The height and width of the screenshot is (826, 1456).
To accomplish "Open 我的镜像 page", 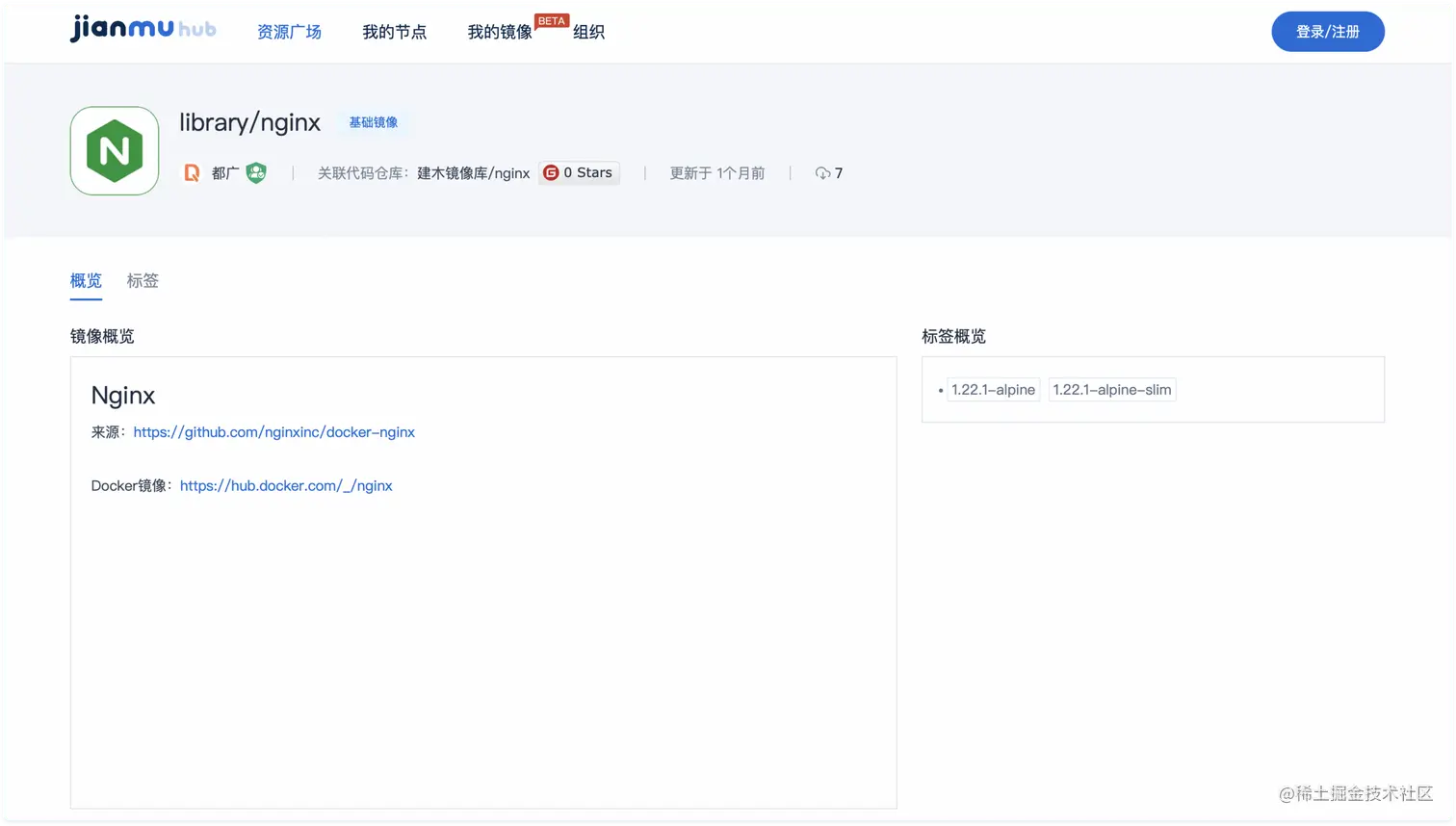I will 500,32.
